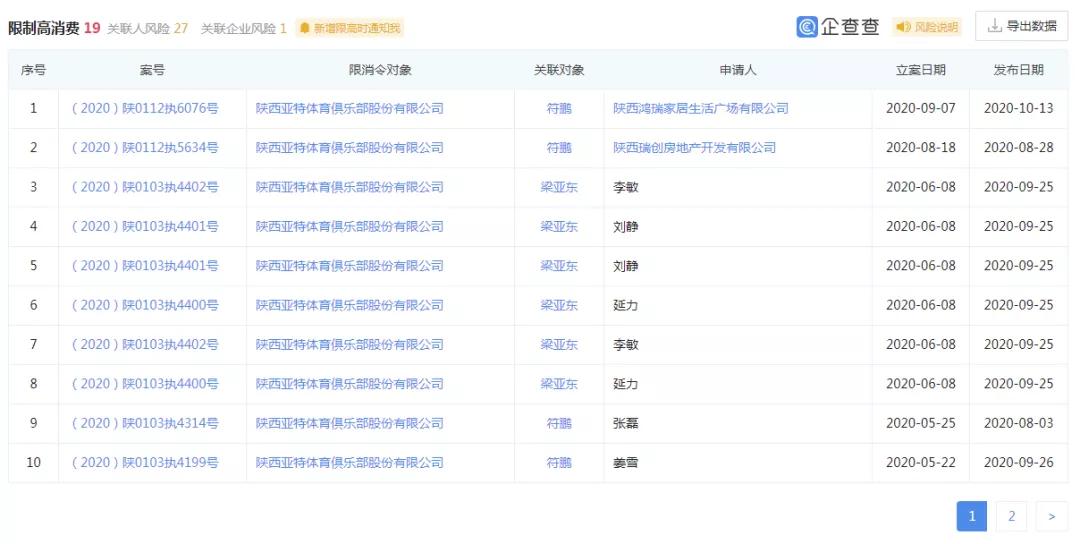
Task: Switch to the 关联企业风险 1 tab
Action: tap(244, 28)
